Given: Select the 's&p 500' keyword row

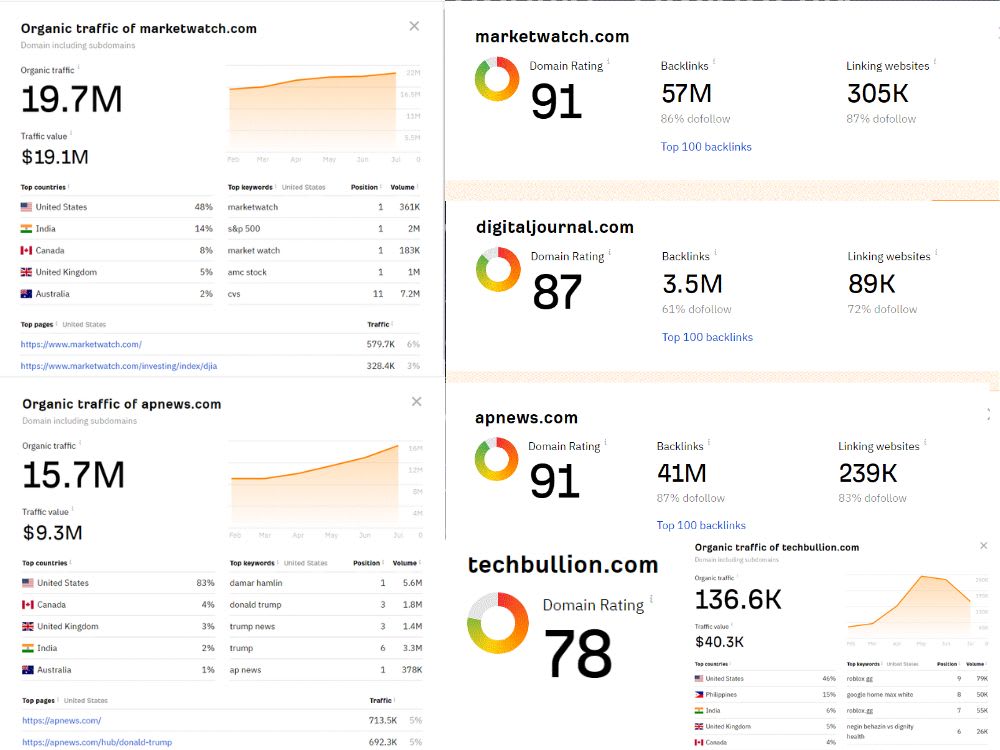Looking at the screenshot, I should pyautogui.click(x=324, y=229).
